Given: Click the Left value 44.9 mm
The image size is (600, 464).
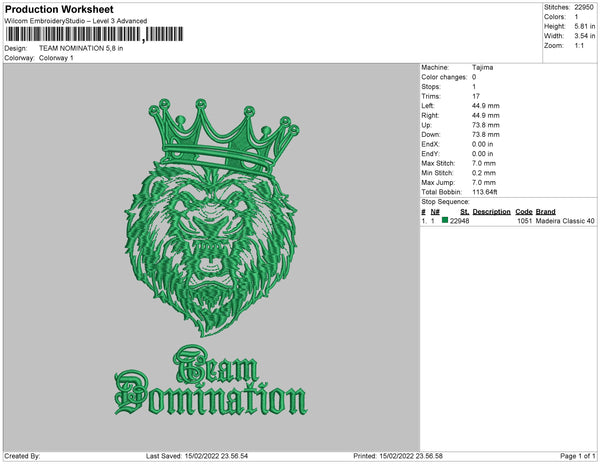Looking at the screenshot, I should coord(486,106).
